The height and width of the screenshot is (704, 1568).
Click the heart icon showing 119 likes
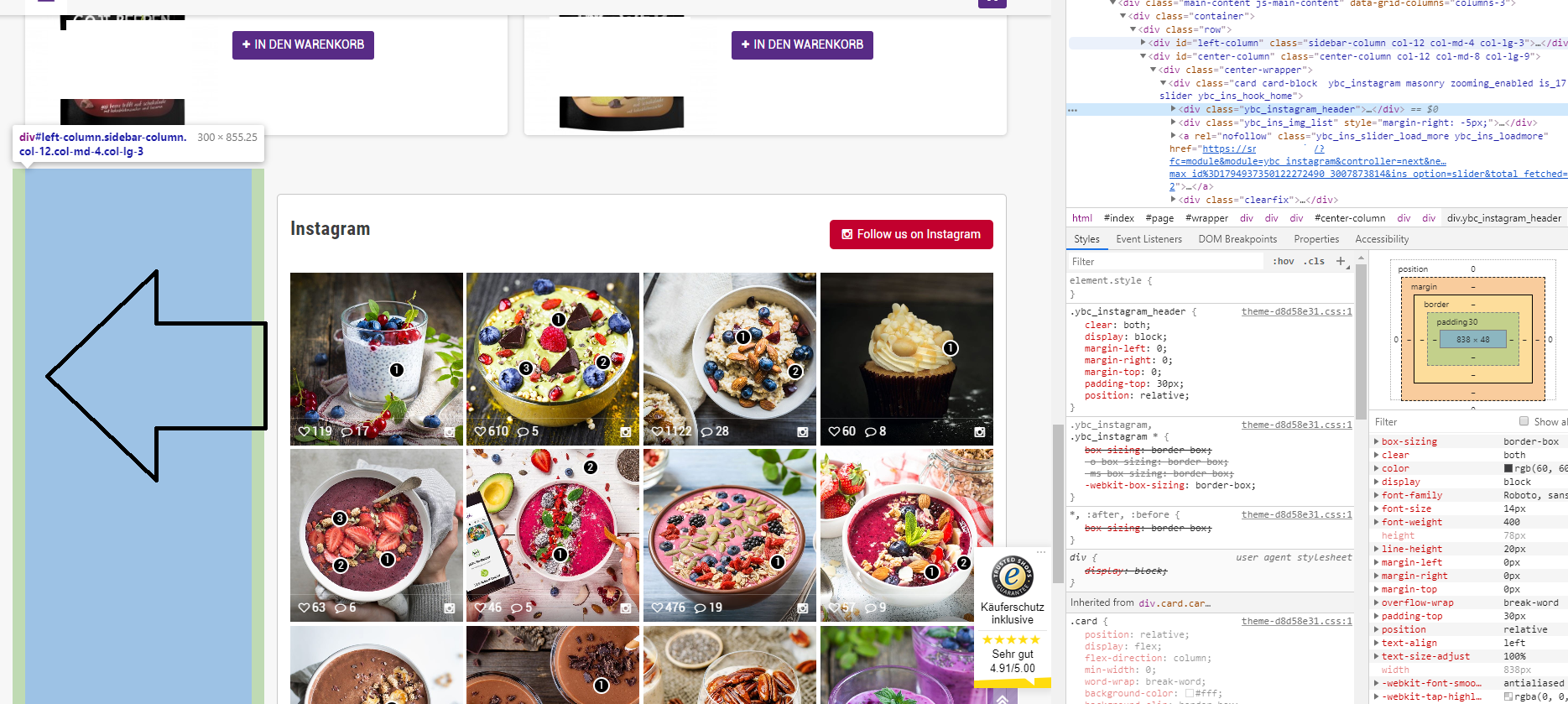point(304,431)
